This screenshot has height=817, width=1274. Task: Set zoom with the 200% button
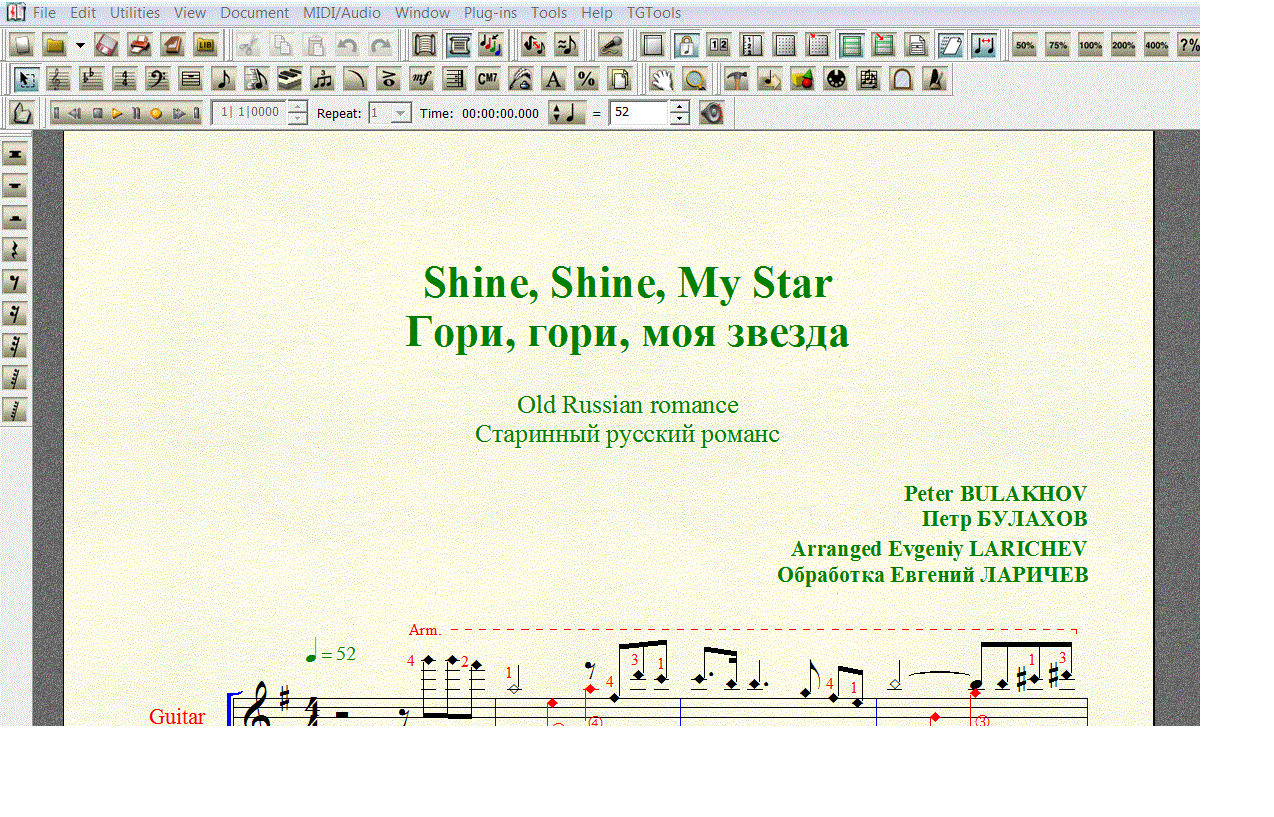[1123, 45]
